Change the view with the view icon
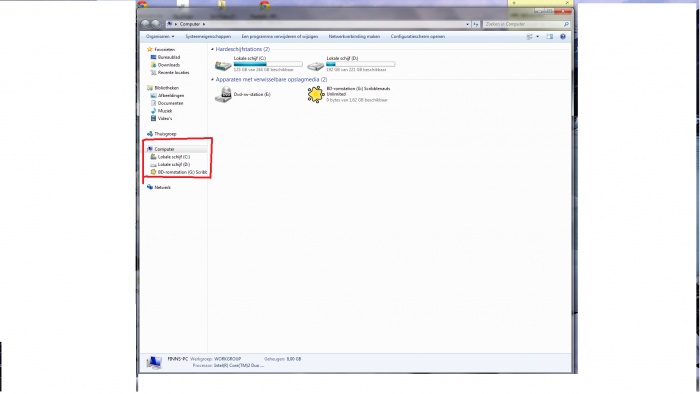Viewport: 700px width, 394px height. tap(530, 37)
